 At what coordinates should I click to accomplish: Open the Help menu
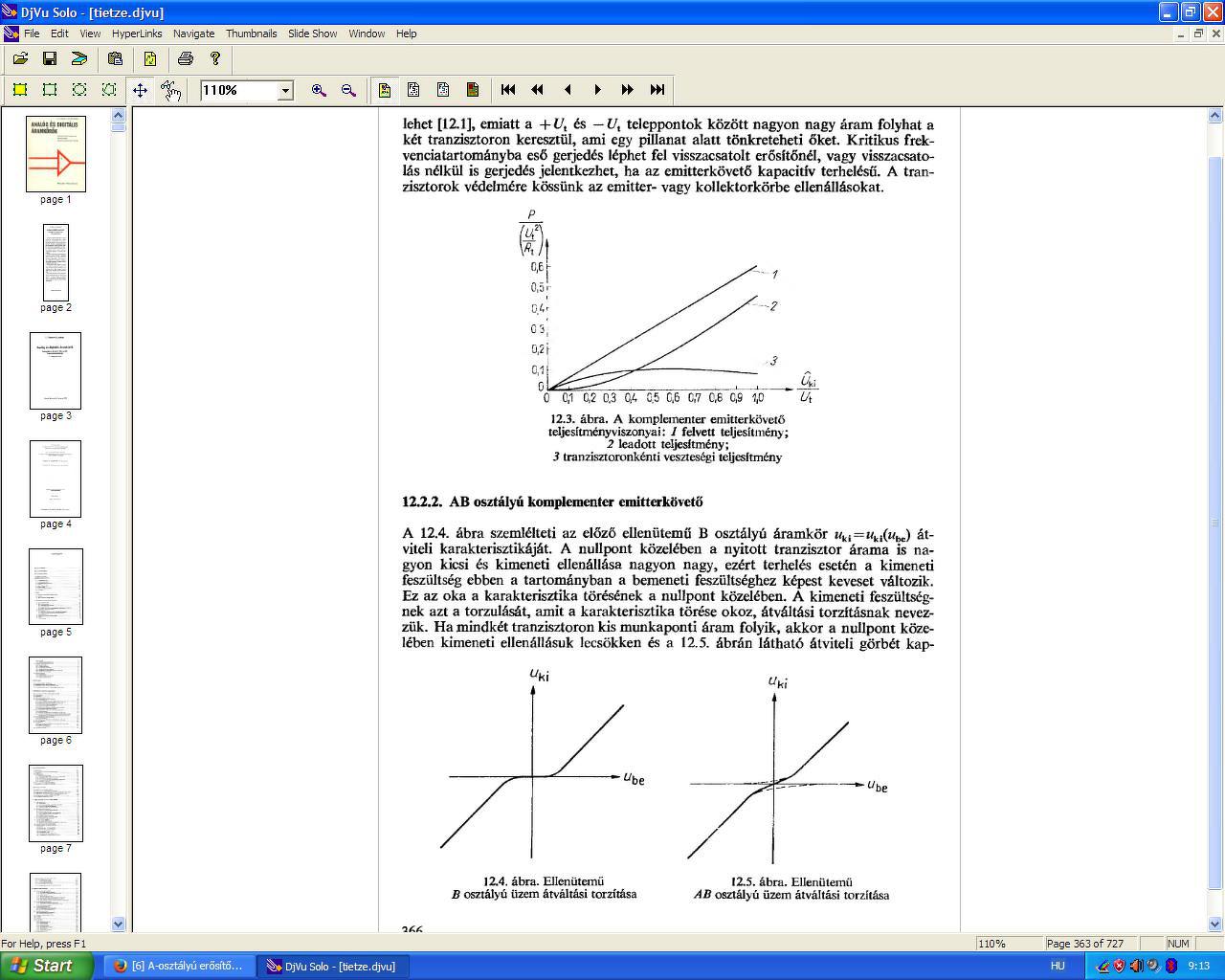tap(407, 33)
